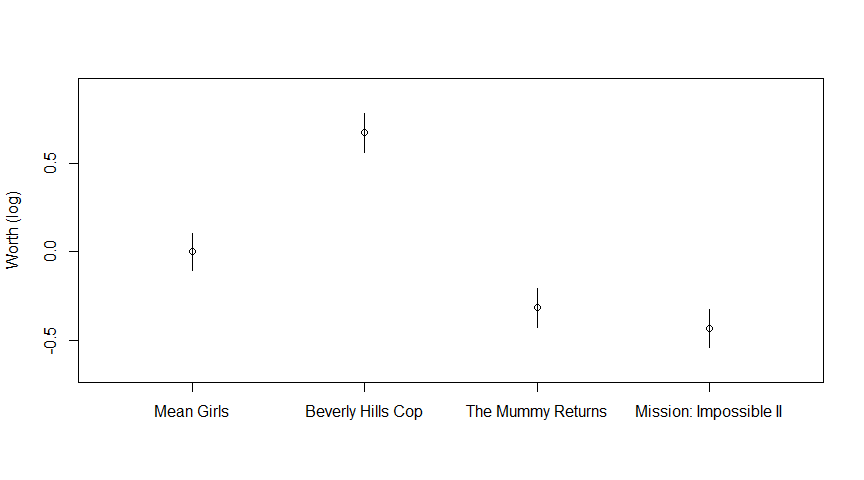Select the Mean Girls axis label
The height and width of the screenshot is (480, 864).
(x=191, y=412)
